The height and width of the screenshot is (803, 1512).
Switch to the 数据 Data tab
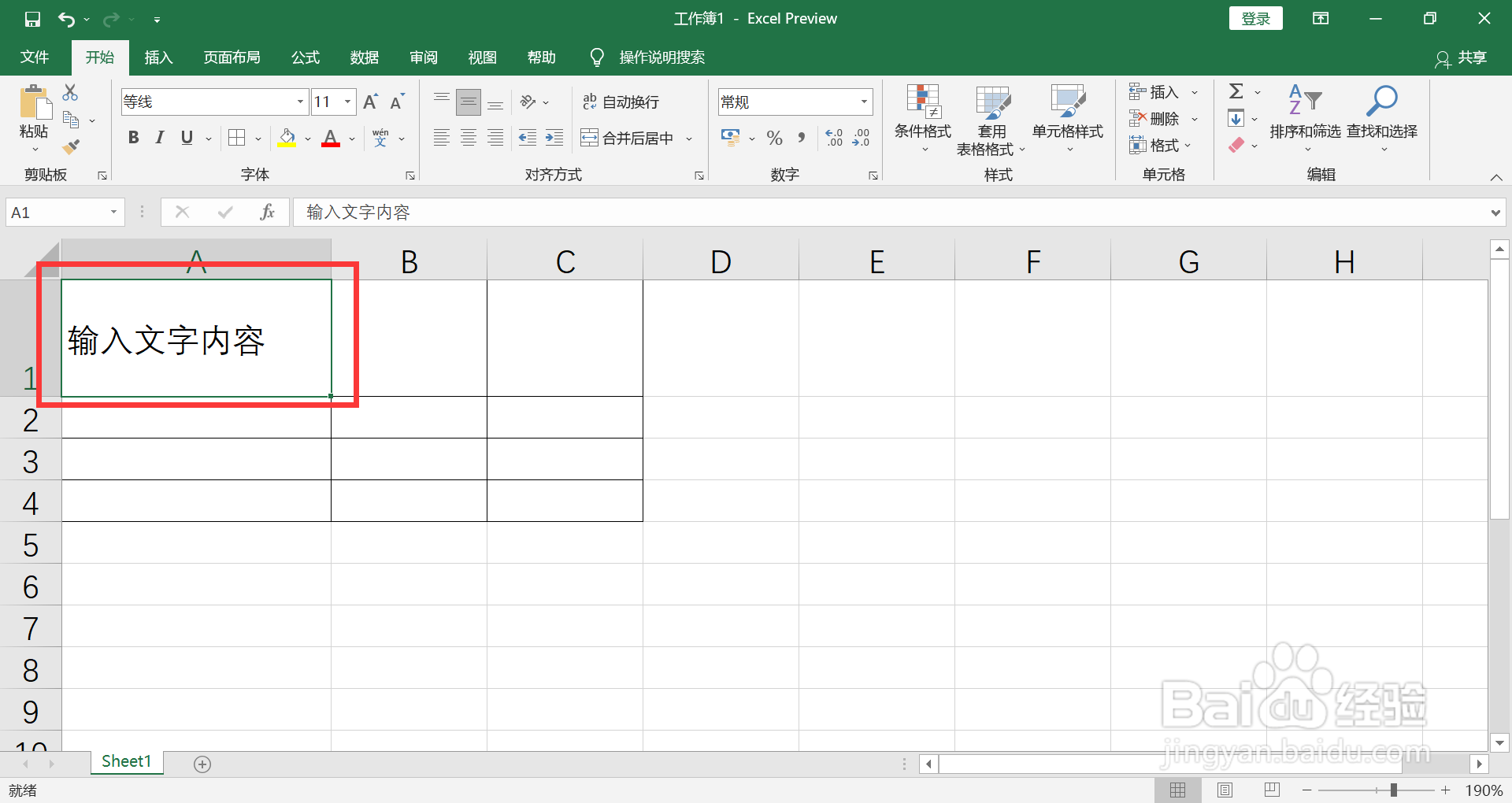point(365,57)
